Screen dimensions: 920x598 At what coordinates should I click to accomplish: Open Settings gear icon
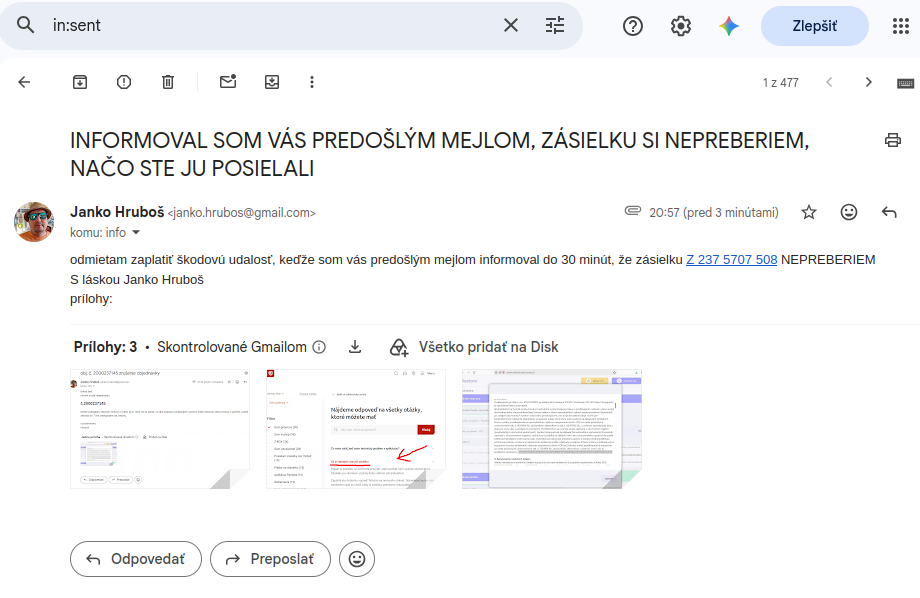coord(681,26)
